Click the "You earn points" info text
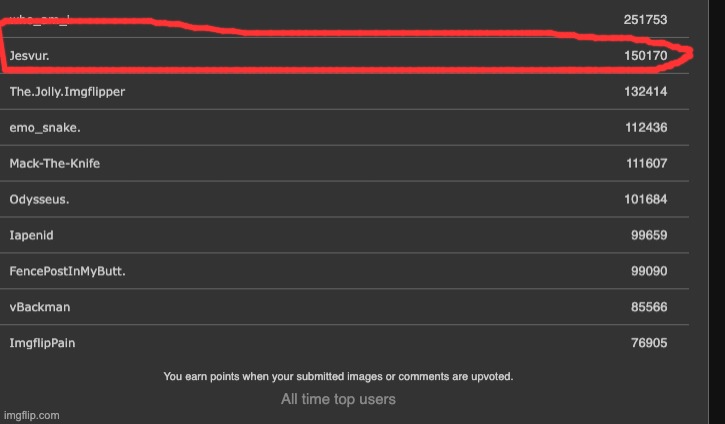 [338, 376]
